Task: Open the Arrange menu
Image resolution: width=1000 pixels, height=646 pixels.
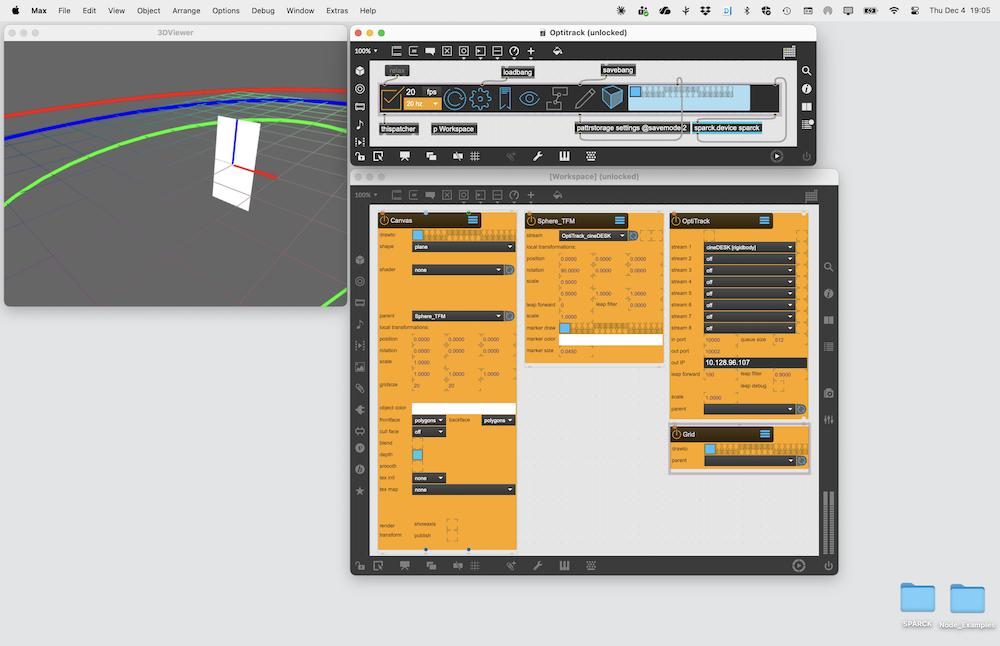Action: pos(186,10)
